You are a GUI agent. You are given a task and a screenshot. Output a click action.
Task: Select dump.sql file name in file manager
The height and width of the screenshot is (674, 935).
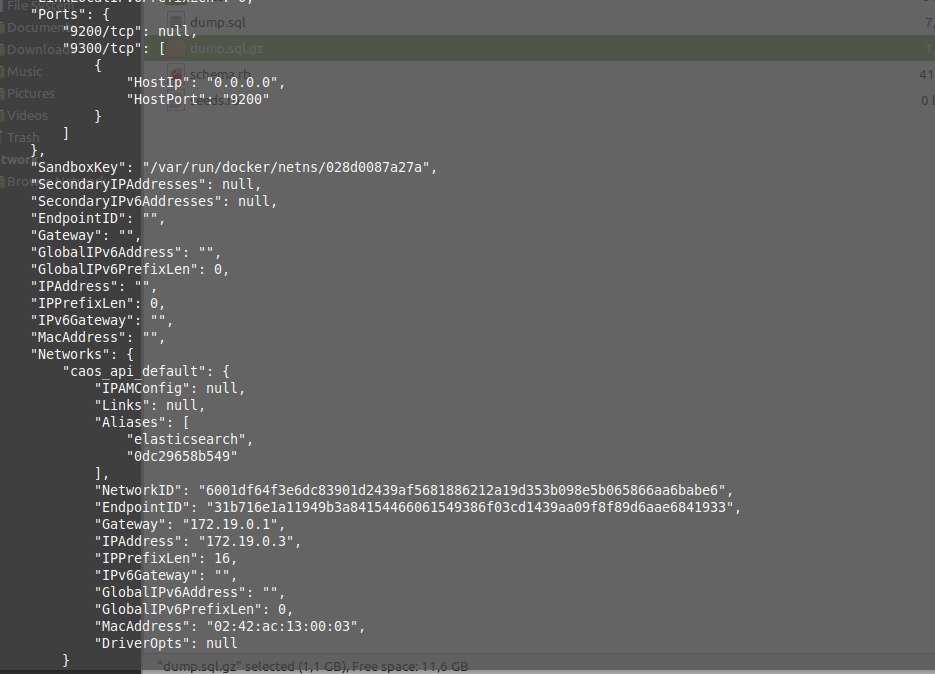(218, 23)
